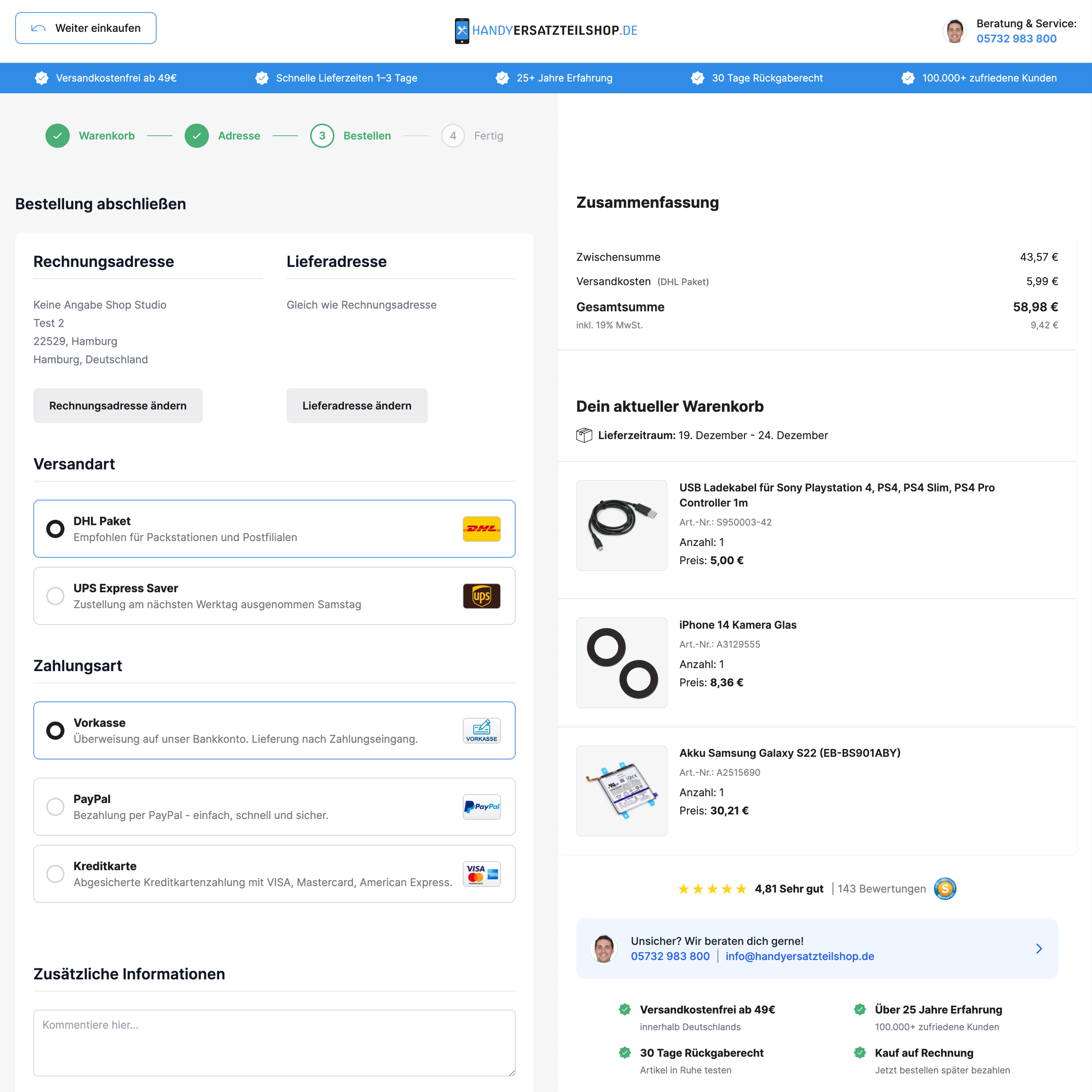This screenshot has width=1092, height=1092.
Task: Click the Kommentiere hier comment field
Action: [274, 1043]
